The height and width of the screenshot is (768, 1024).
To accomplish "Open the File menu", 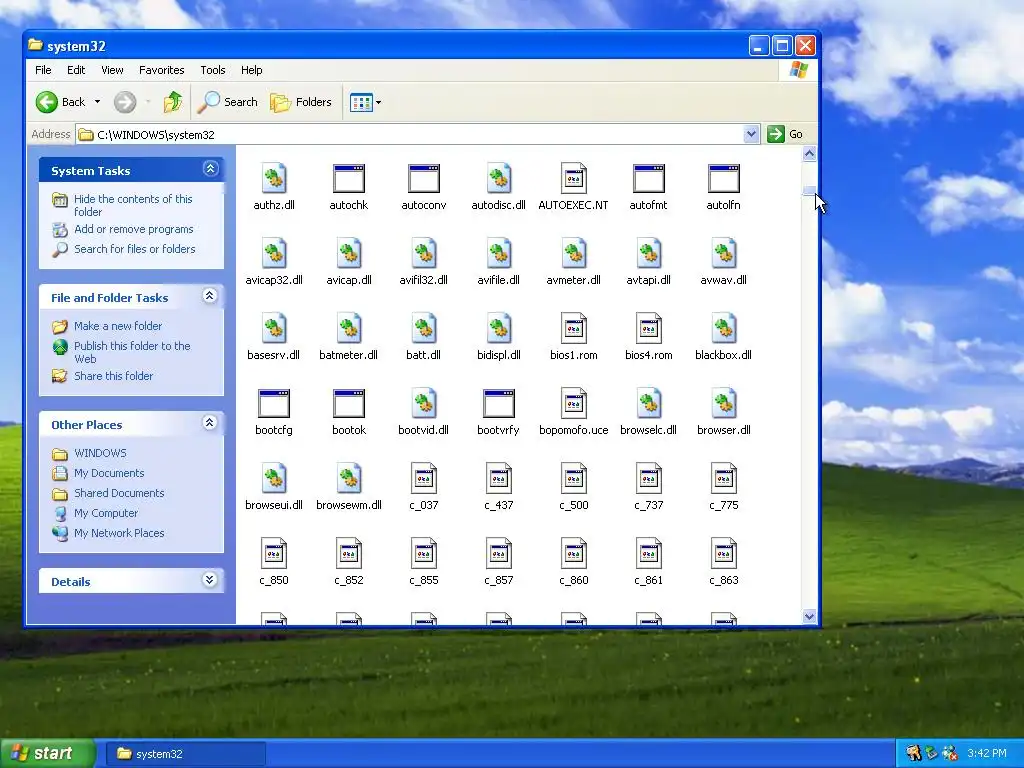I will coord(43,70).
